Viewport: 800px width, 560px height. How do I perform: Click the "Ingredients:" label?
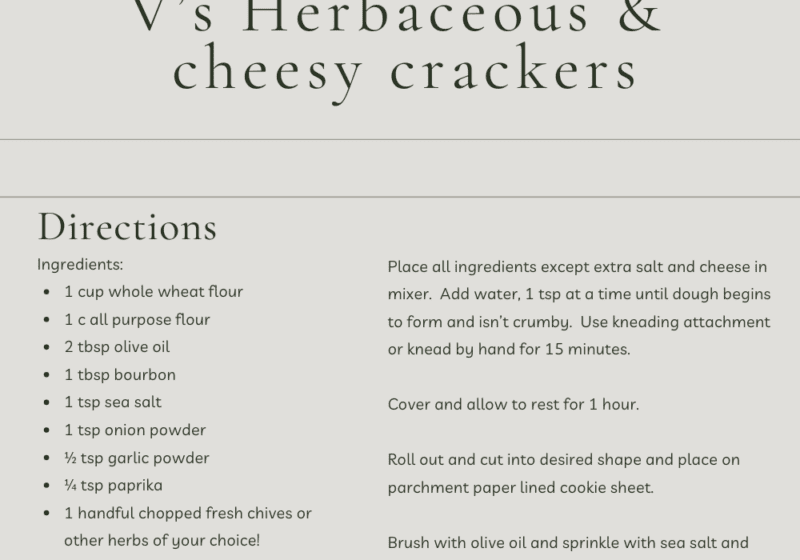pos(80,265)
